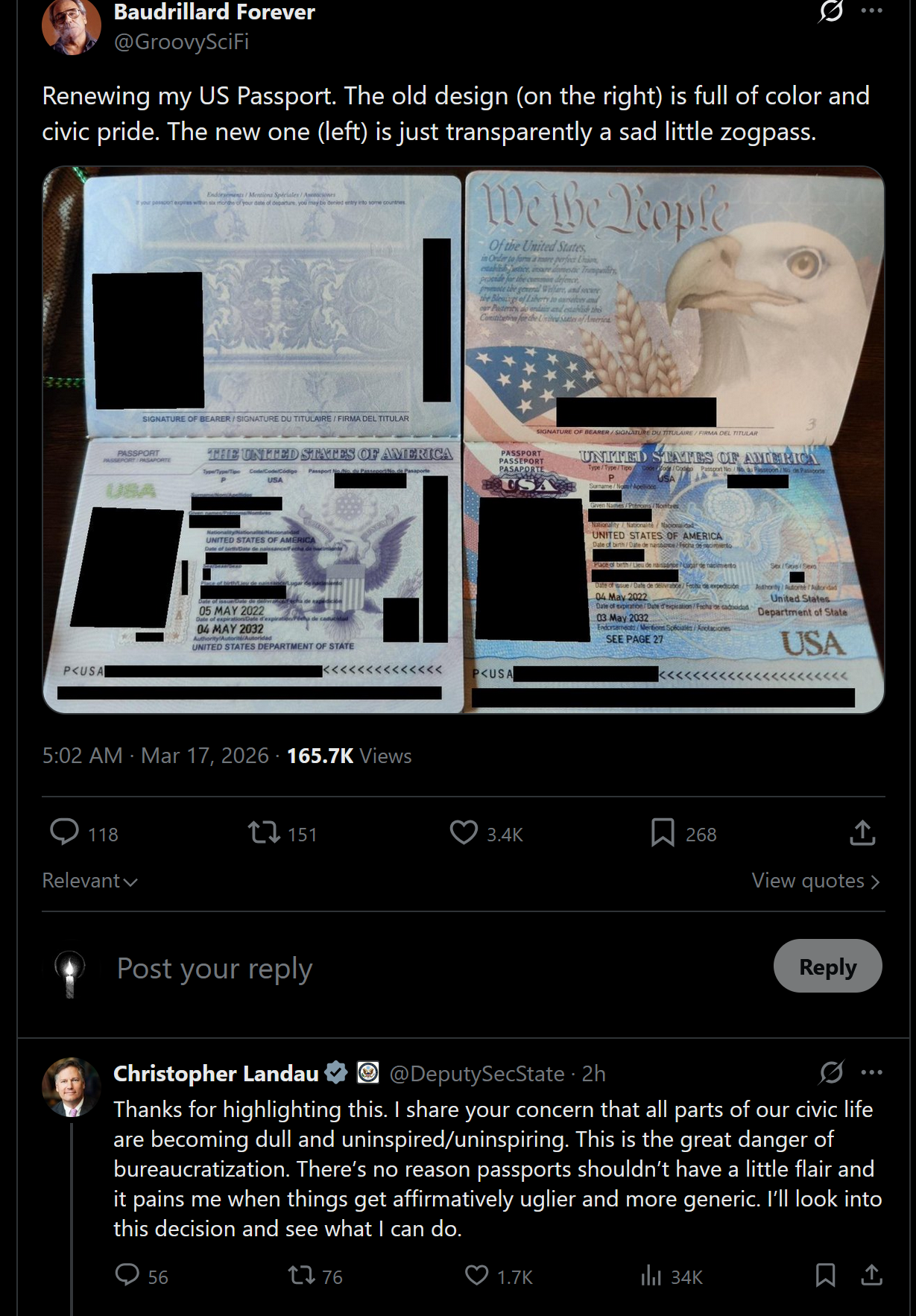The width and height of the screenshot is (916, 1316).
Task: Click the Grok icon on the main post
Action: [x=830, y=11]
